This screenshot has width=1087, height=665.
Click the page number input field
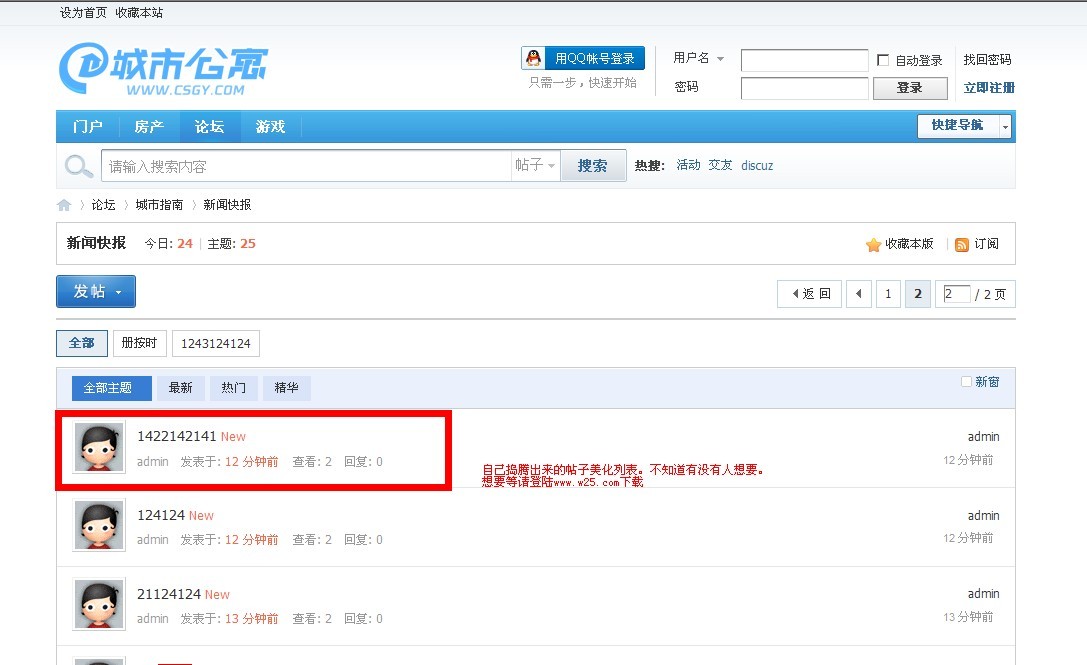(x=957, y=293)
